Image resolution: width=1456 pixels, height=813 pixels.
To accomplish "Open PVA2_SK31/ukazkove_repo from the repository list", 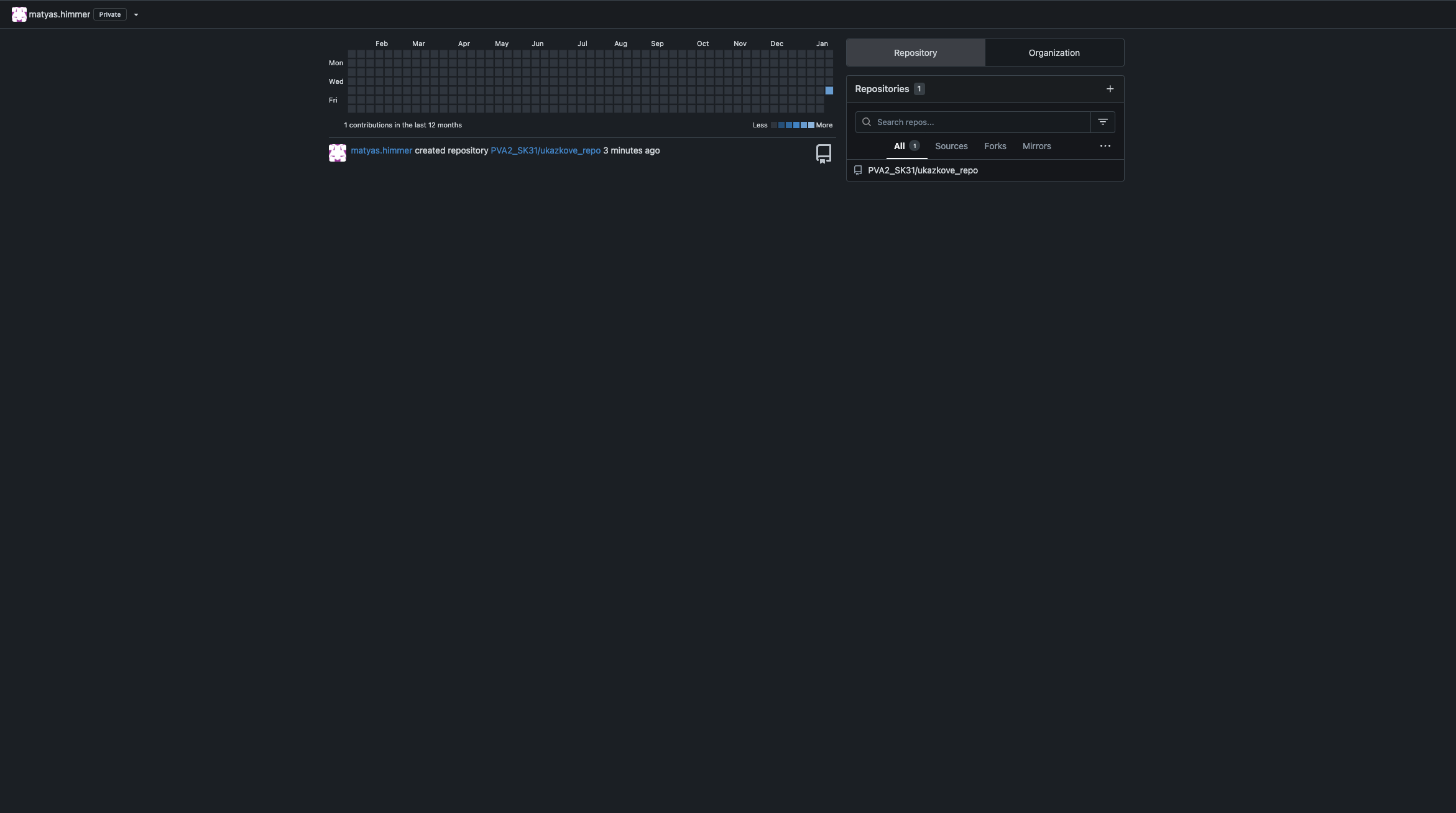I will 923,170.
